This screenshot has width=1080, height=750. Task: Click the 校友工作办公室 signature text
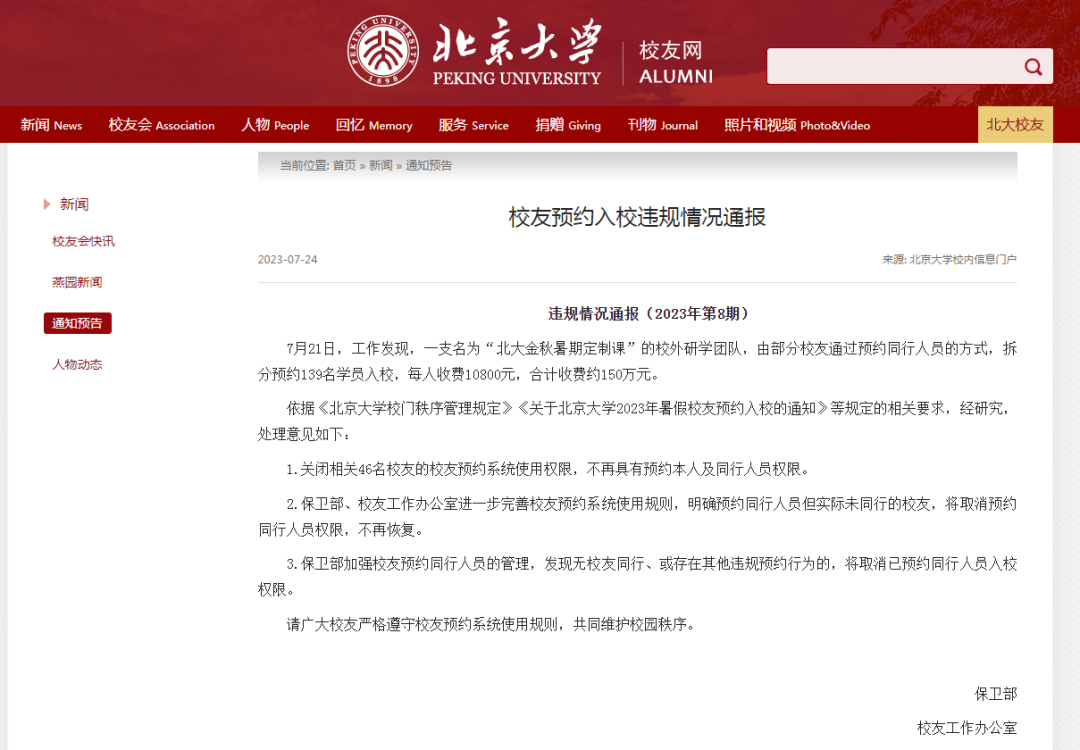pos(967,728)
